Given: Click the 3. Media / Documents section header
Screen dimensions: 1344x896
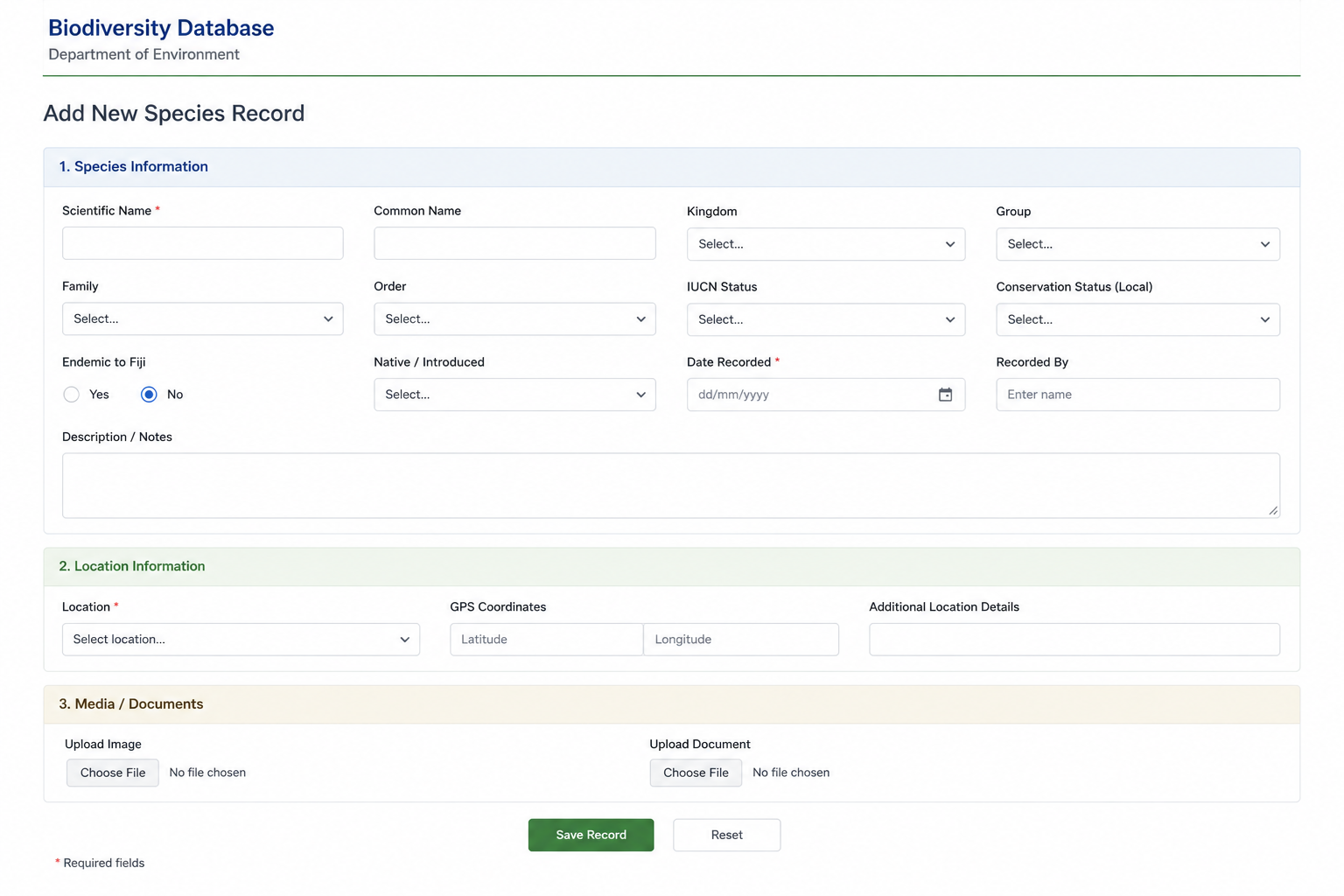Looking at the screenshot, I should (x=672, y=704).
